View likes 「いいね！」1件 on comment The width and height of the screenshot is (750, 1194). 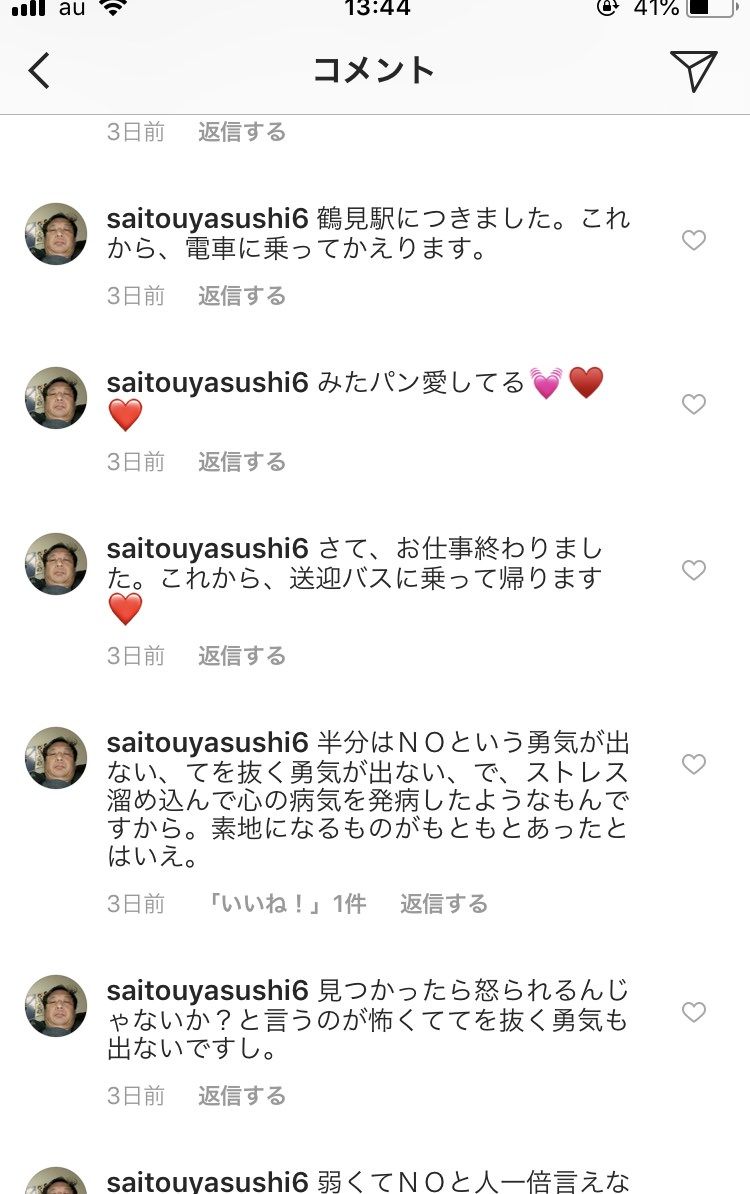(286, 904)
